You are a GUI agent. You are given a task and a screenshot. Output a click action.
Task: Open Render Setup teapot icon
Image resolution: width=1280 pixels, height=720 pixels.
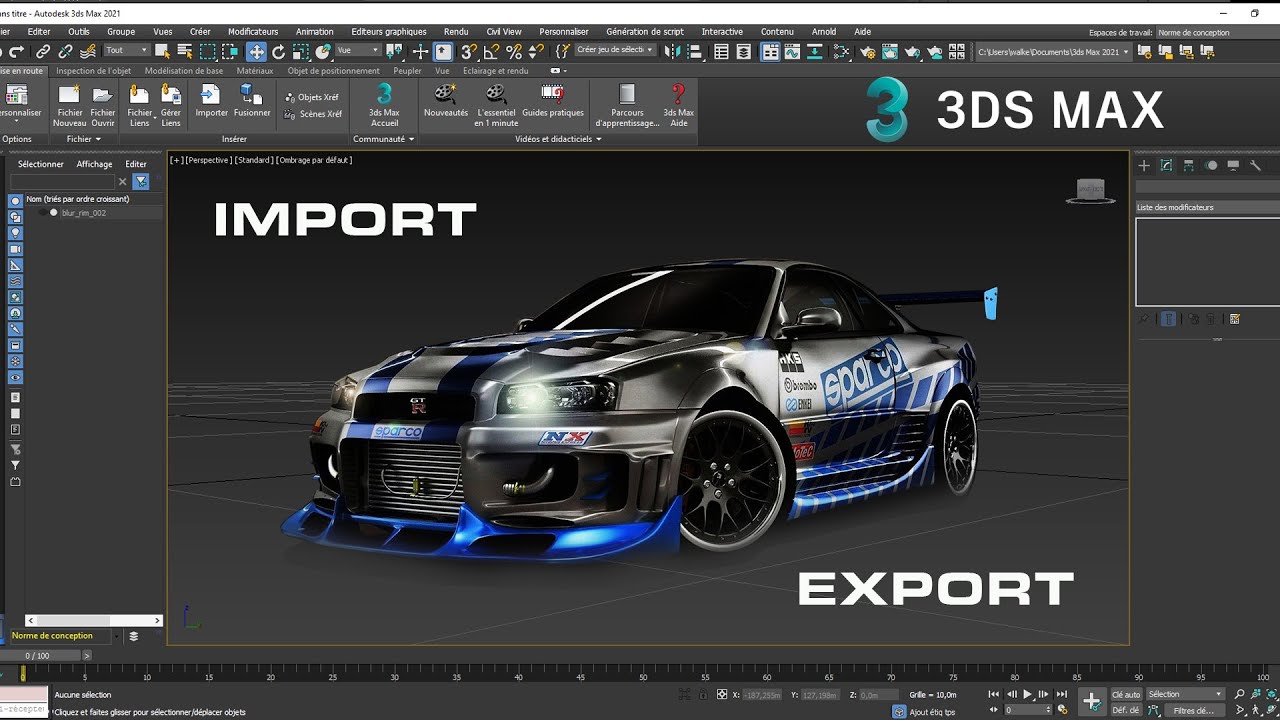868,51
